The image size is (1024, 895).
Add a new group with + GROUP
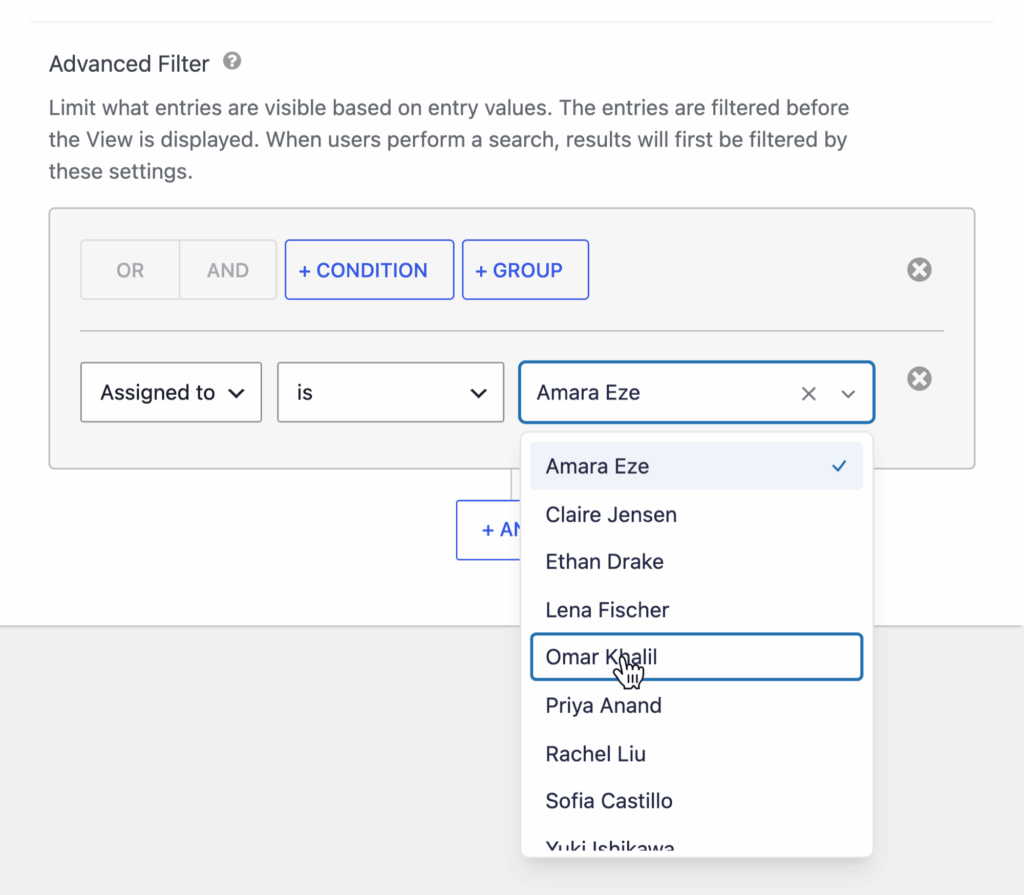[x=525, y=270]
